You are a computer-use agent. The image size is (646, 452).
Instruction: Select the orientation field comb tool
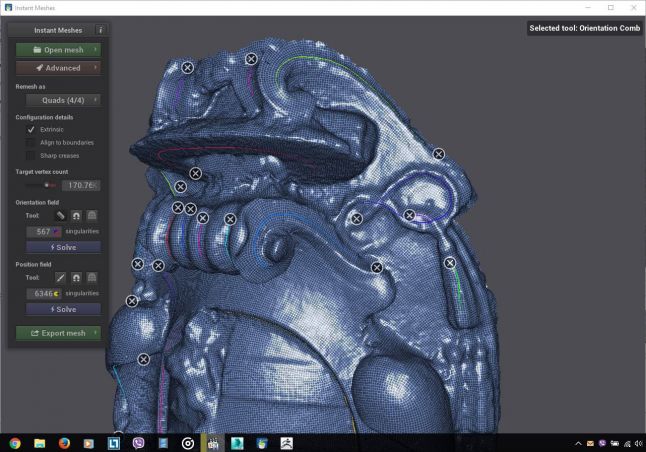coord(60,215)
